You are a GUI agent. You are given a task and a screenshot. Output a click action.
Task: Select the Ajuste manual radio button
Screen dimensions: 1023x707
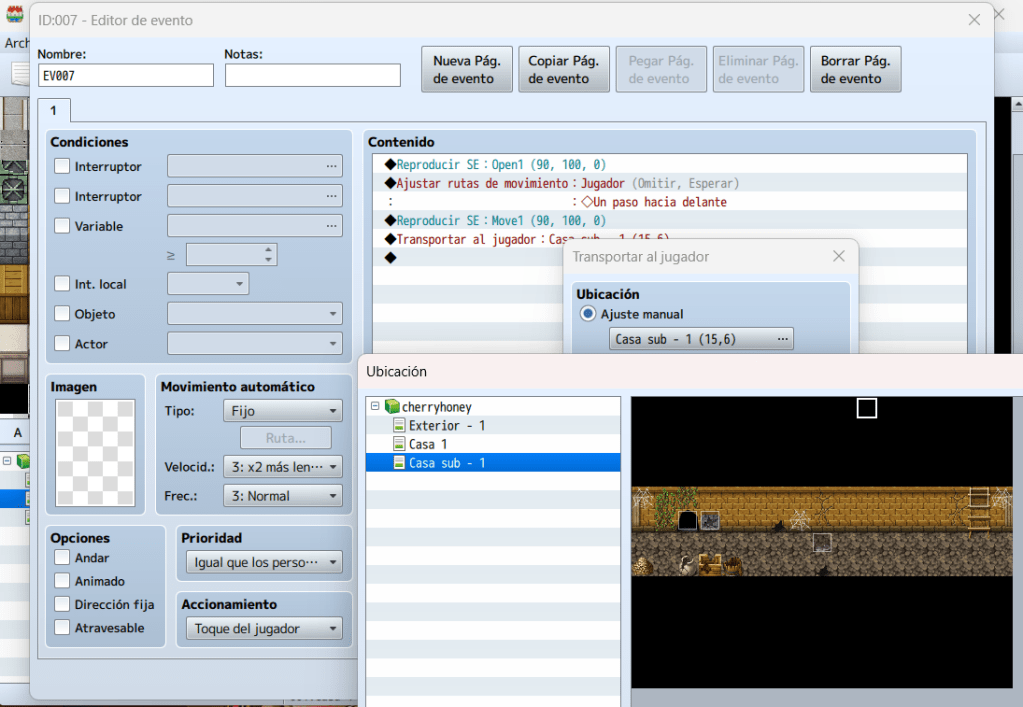tap(588, 314)
